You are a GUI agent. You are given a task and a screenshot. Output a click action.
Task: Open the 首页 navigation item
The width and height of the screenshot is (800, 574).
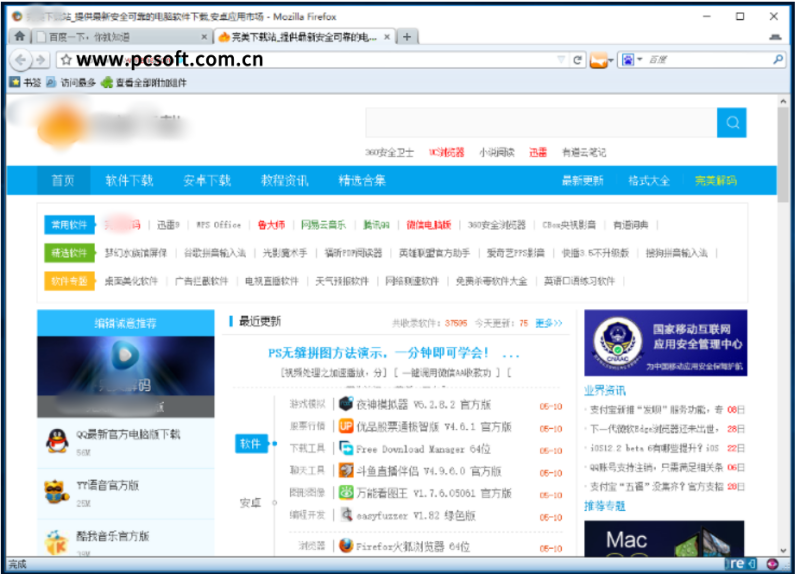click(x=63, y=180)
